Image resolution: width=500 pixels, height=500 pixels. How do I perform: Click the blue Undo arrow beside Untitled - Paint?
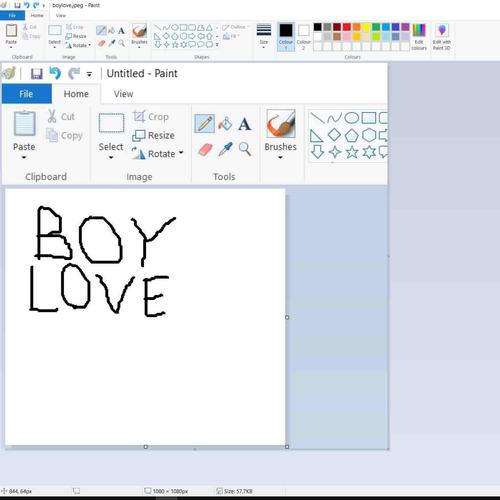point(55,73)
